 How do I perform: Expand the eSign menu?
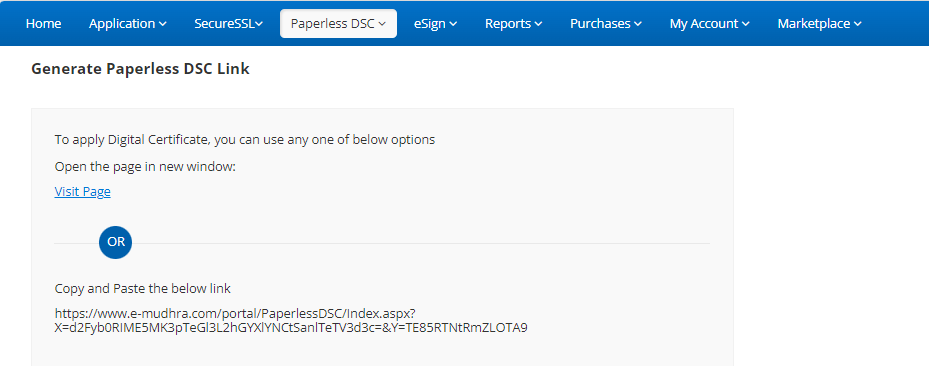(435, 24)
